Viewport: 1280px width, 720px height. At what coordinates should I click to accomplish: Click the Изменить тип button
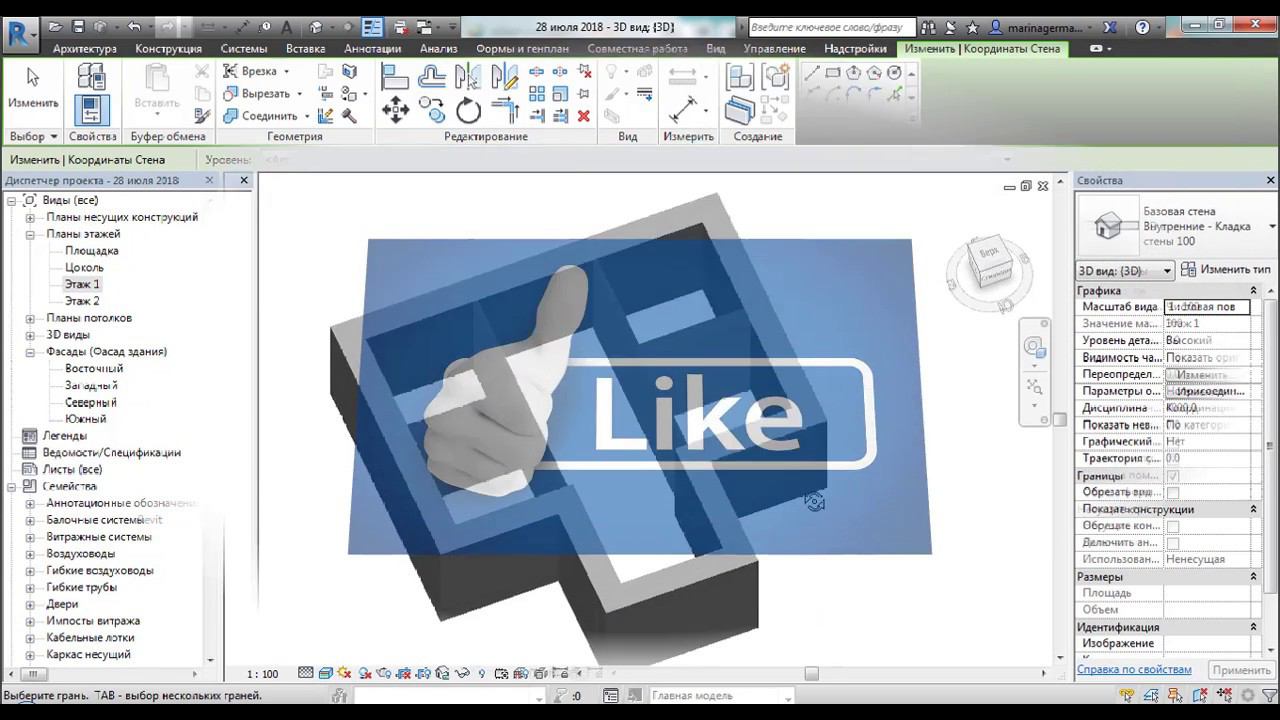coord(1225,270)
